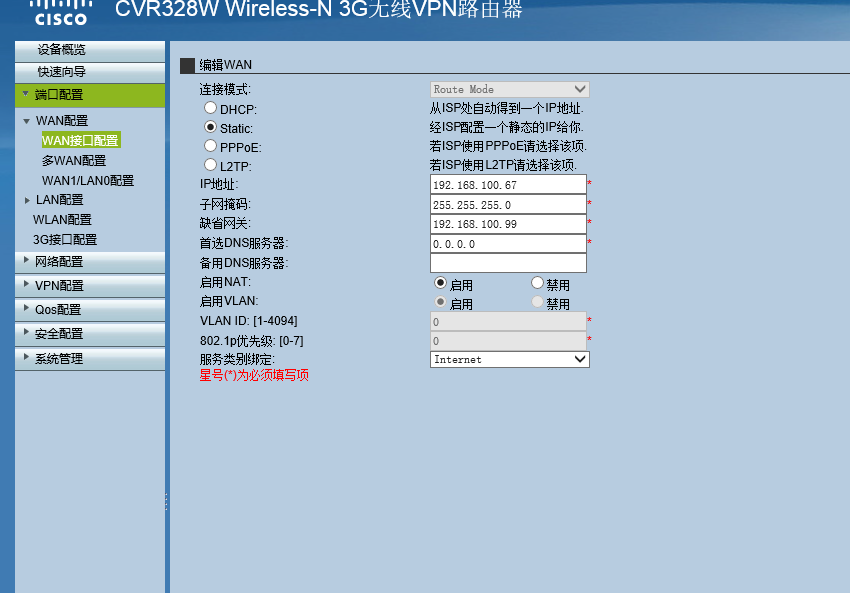The width and height of the screenshot is (850, 593).
Task: Collapse the 端口配置 section arrow
Action: tap(25, 94)
